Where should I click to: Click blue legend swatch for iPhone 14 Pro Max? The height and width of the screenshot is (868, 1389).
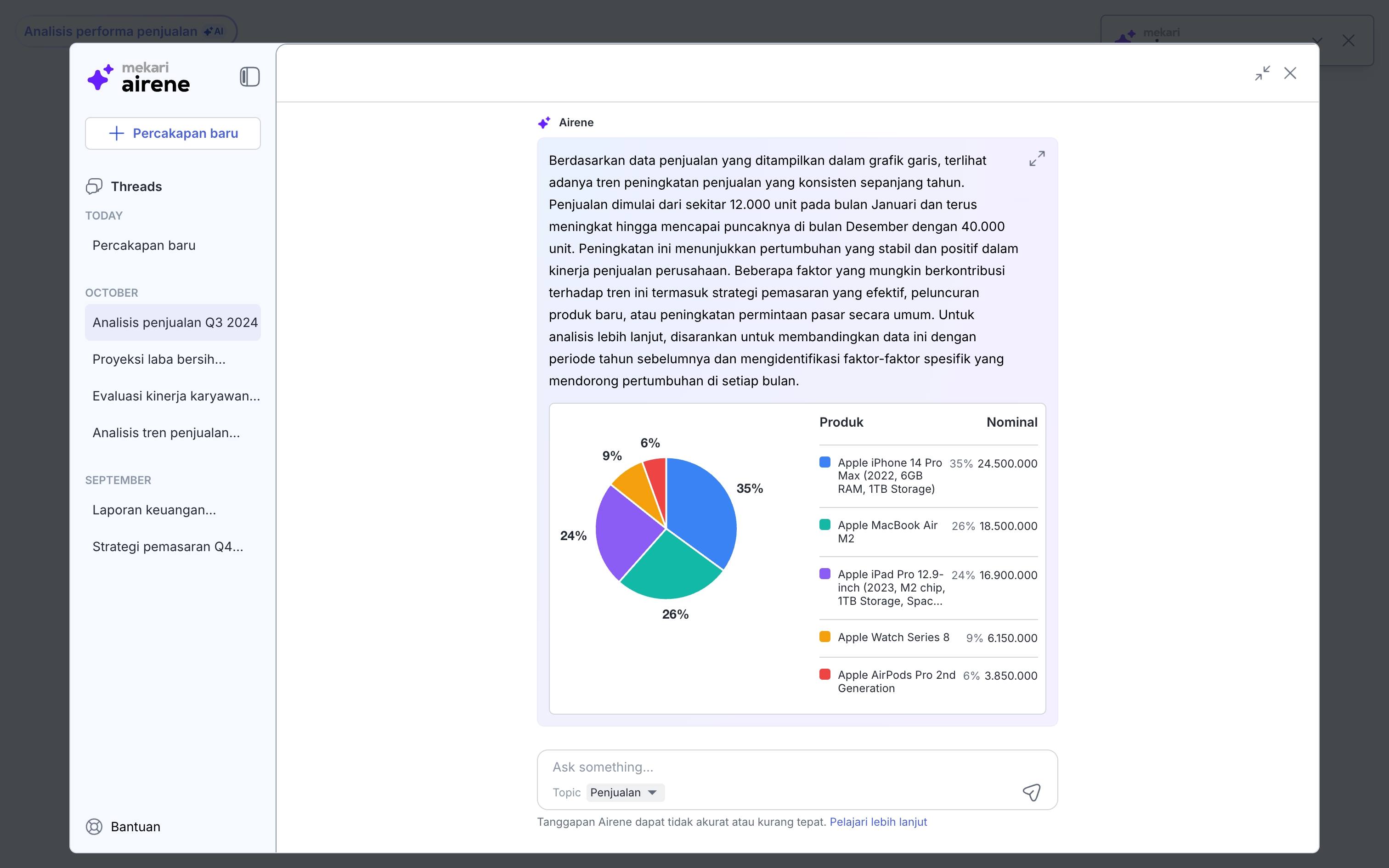point(825,462)
